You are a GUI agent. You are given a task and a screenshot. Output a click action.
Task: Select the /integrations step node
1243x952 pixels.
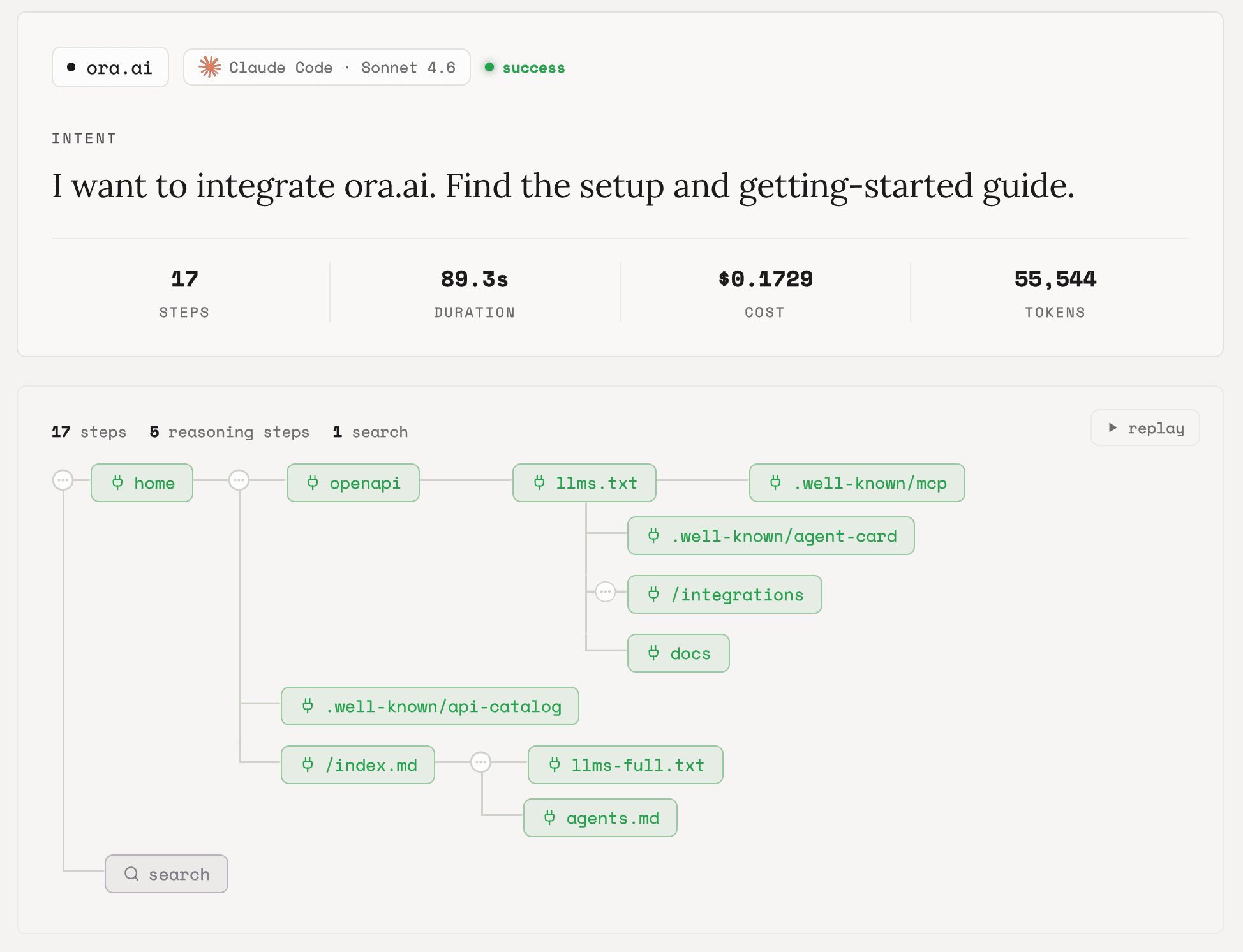[x=725, y=594]
